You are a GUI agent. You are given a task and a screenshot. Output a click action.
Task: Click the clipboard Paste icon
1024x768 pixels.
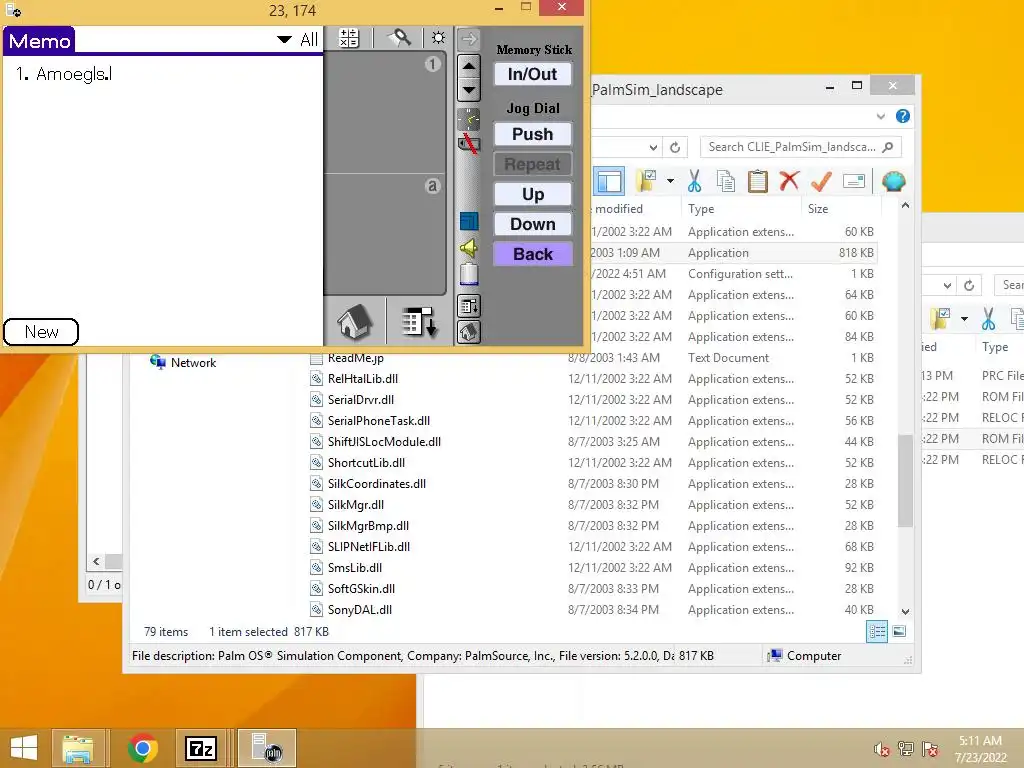(758, 181)
